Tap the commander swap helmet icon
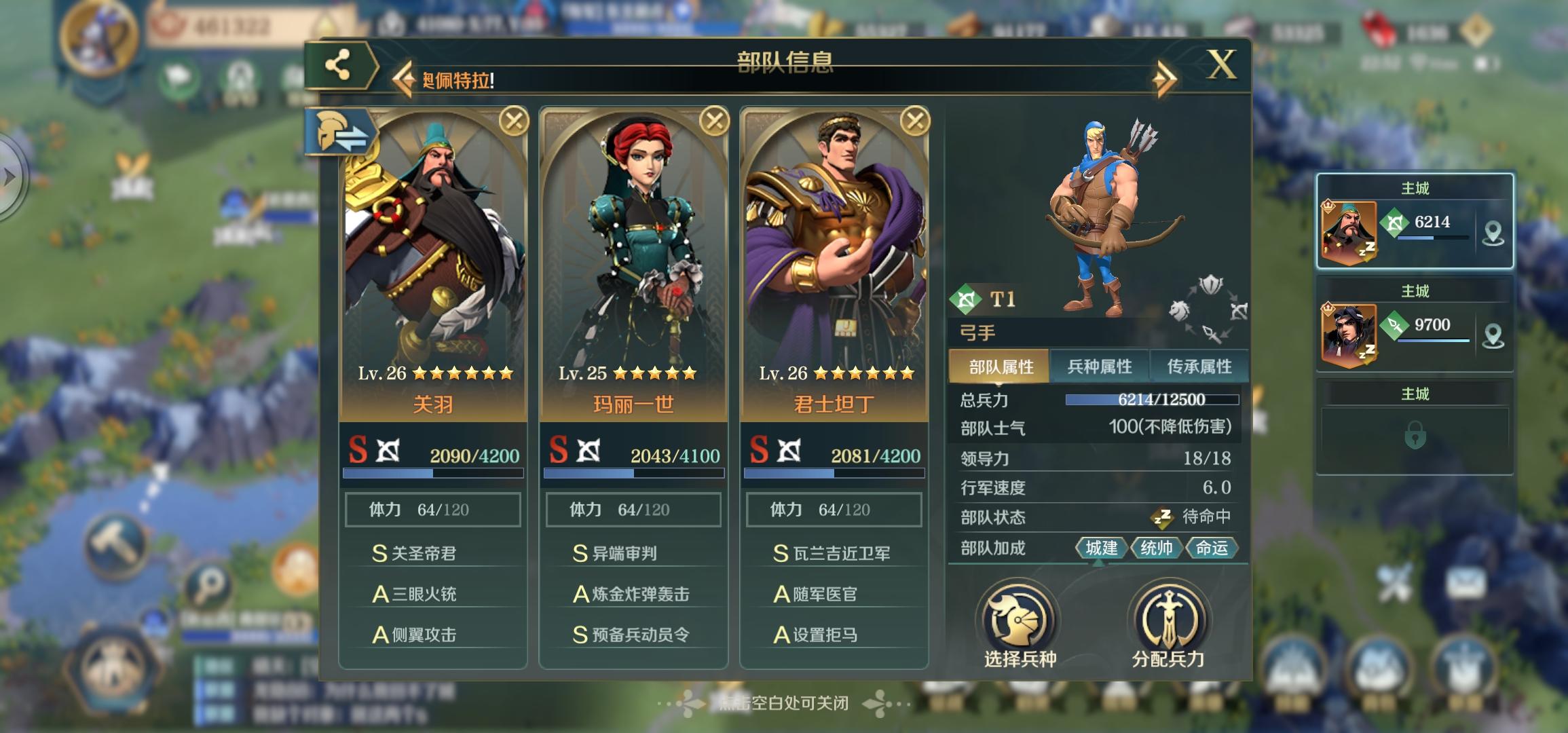 pos(339,132)
